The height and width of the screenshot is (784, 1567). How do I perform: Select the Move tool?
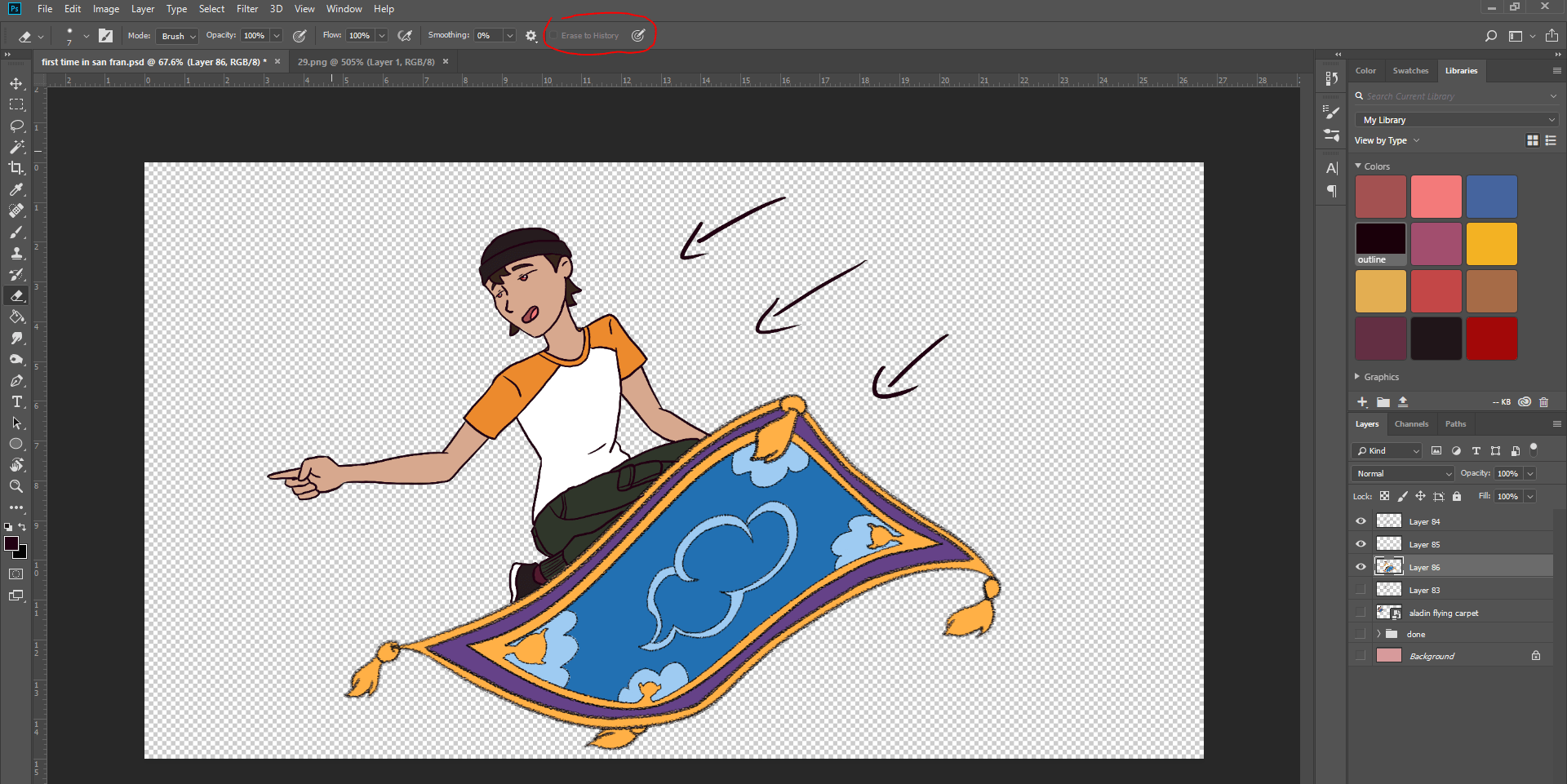pyautogui.click(x=17, y=82)
